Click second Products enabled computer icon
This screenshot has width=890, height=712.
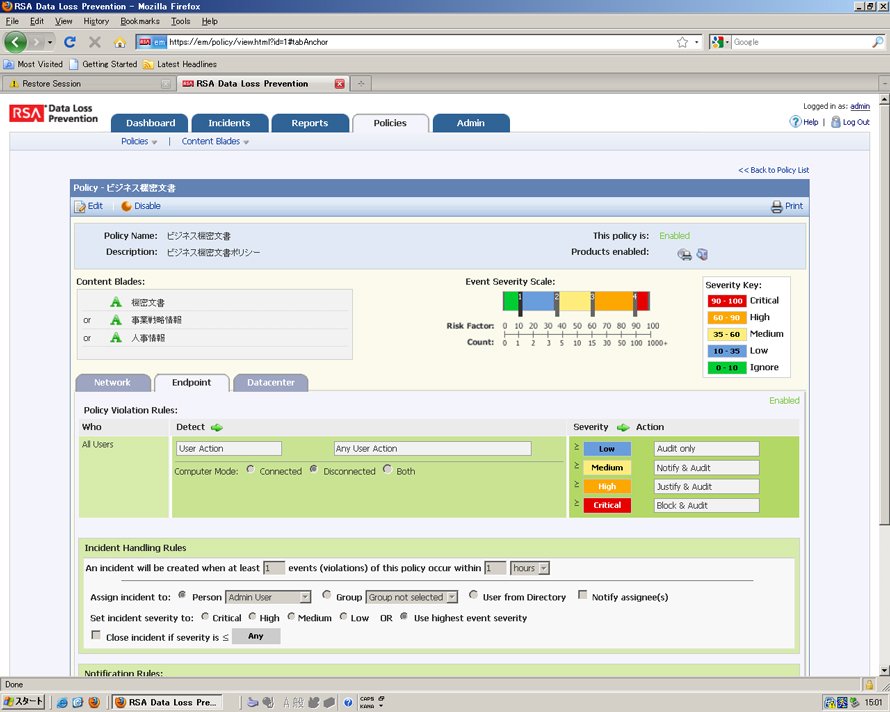pos(703,254)
